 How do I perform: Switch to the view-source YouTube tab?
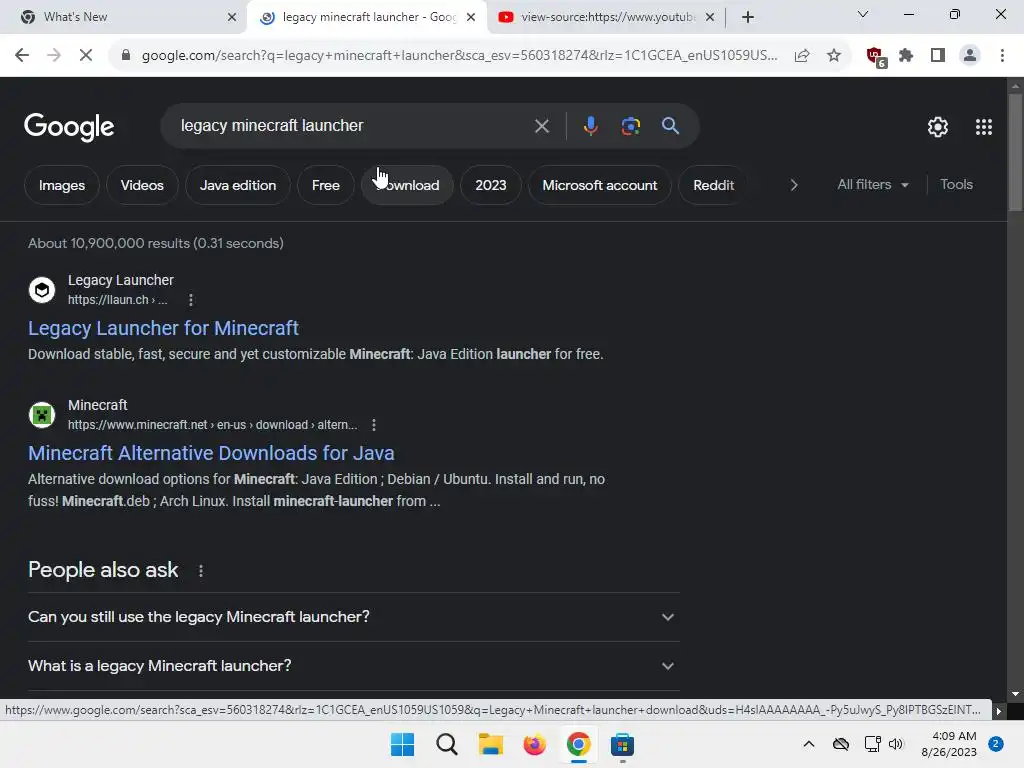pos(607,17)
